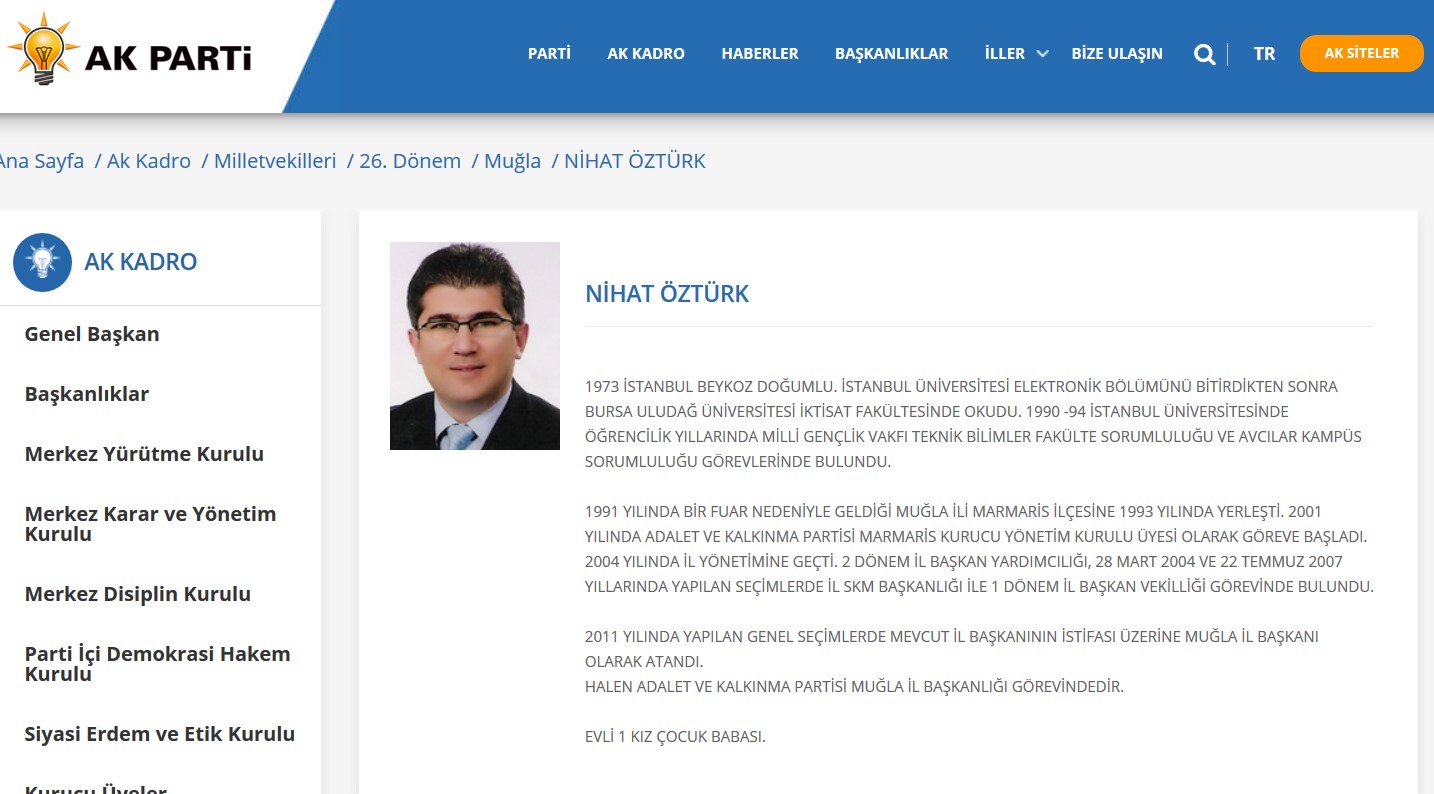The image size is (1434, 794).
Task: Click the BİZE ULAŞIN link
Action: 1117,54
